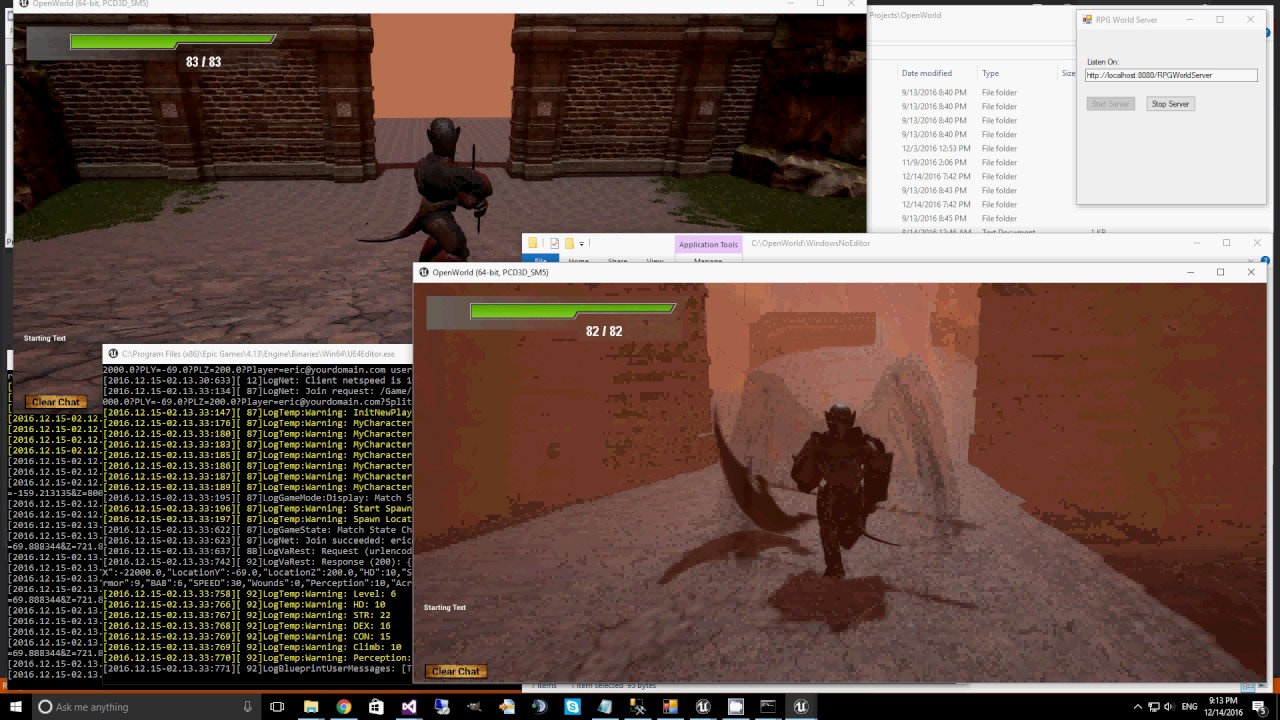Sort by the Size column header
The height and width of the screenshot is (720, 1280).
1068,73
